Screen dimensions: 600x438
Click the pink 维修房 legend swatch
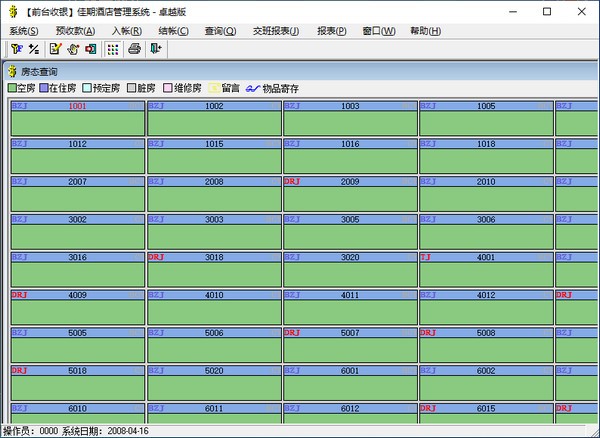167,88
